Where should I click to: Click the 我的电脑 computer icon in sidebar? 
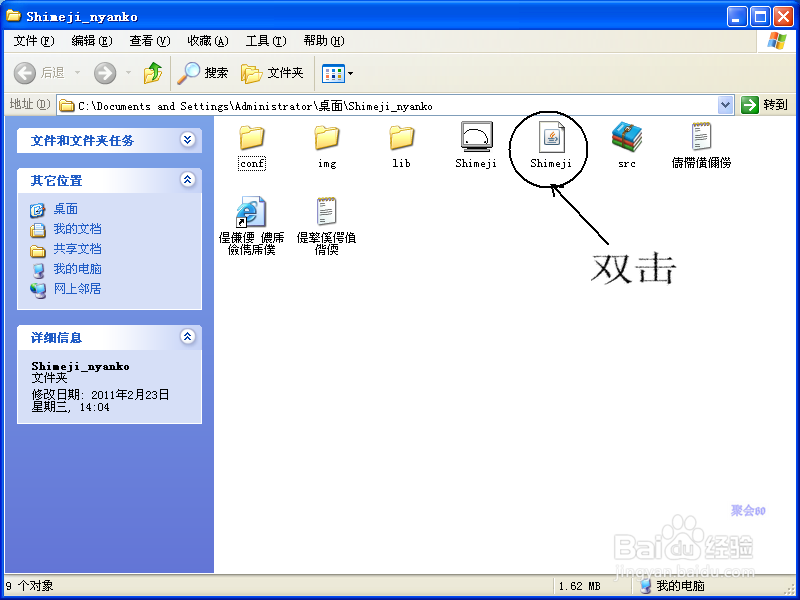pos(38,270)
